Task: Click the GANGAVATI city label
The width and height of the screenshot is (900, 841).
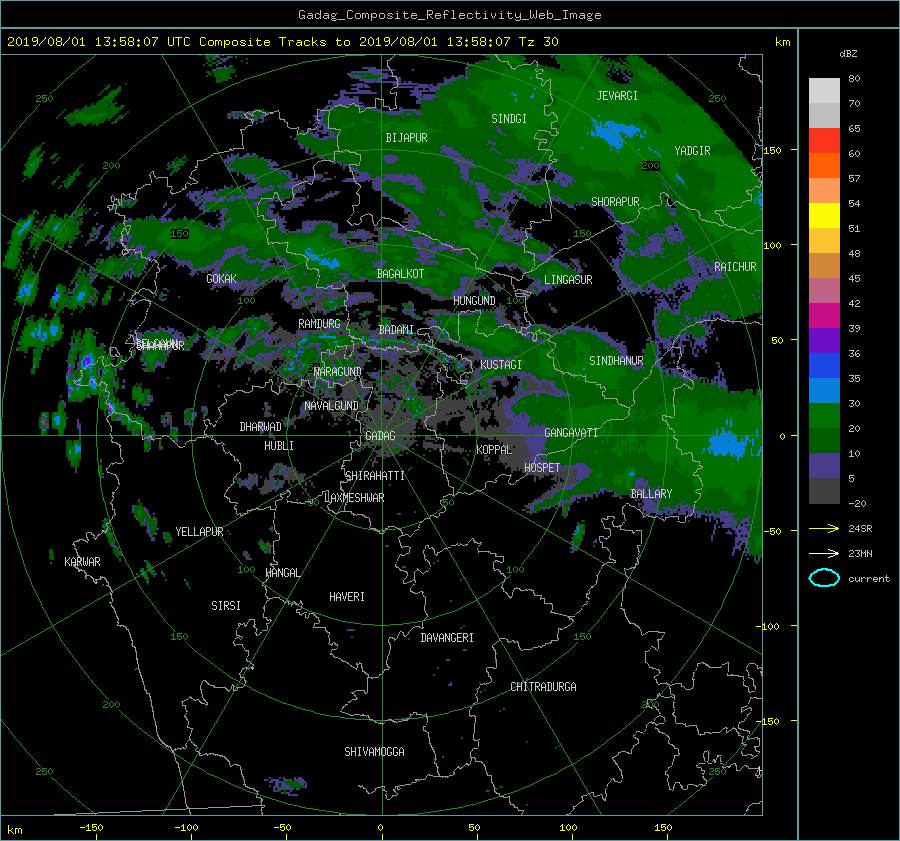Action: point(571,433)
